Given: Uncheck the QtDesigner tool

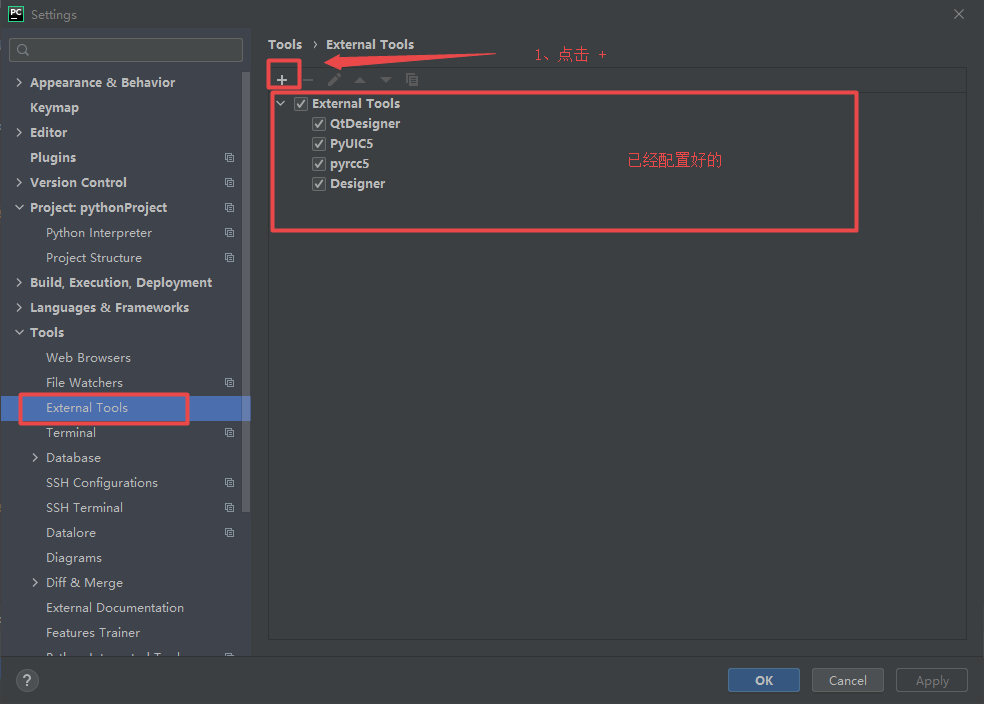Looking at the screenshot, I should 318,123.
